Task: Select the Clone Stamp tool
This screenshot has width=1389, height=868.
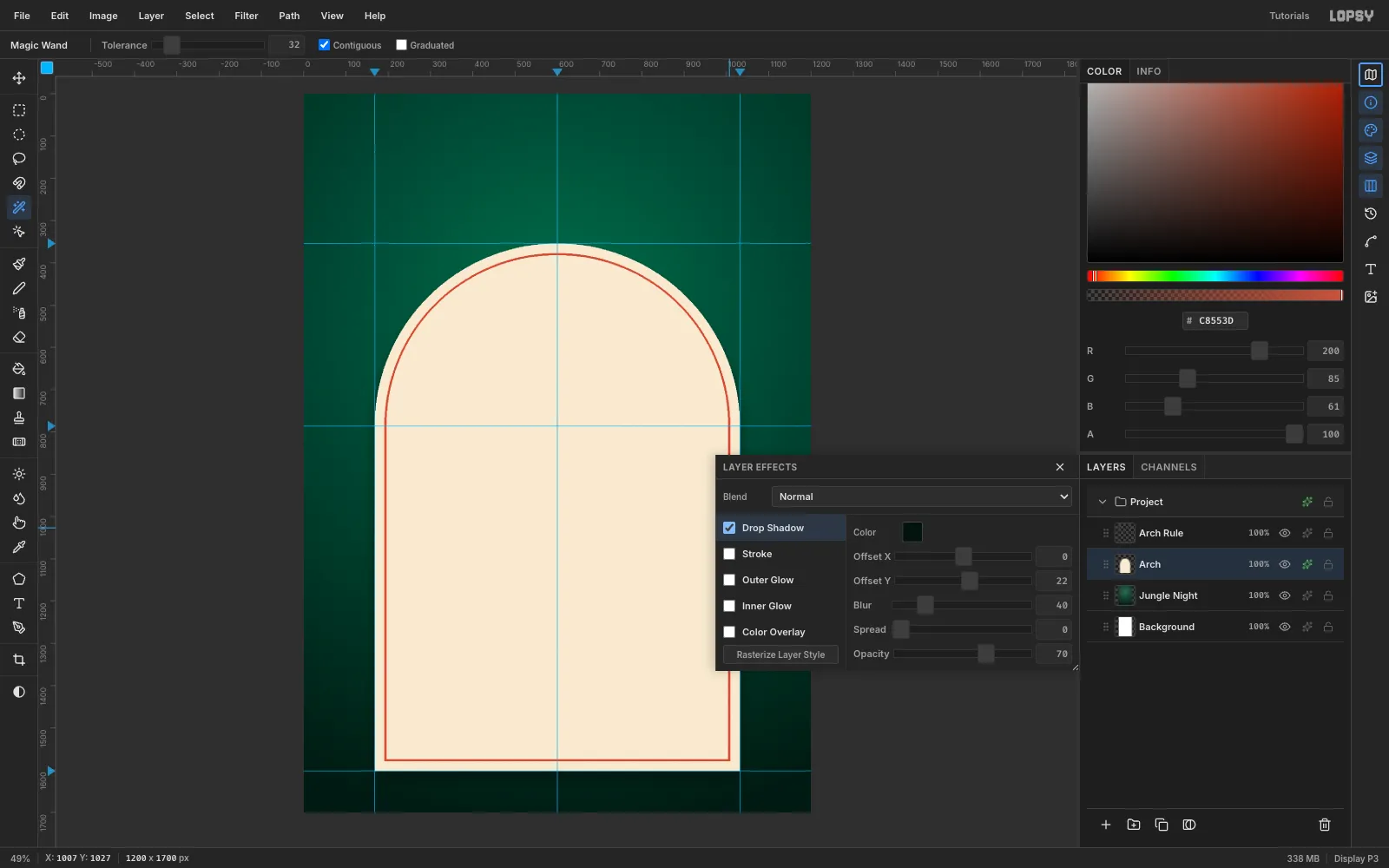Action: [19, 418]
